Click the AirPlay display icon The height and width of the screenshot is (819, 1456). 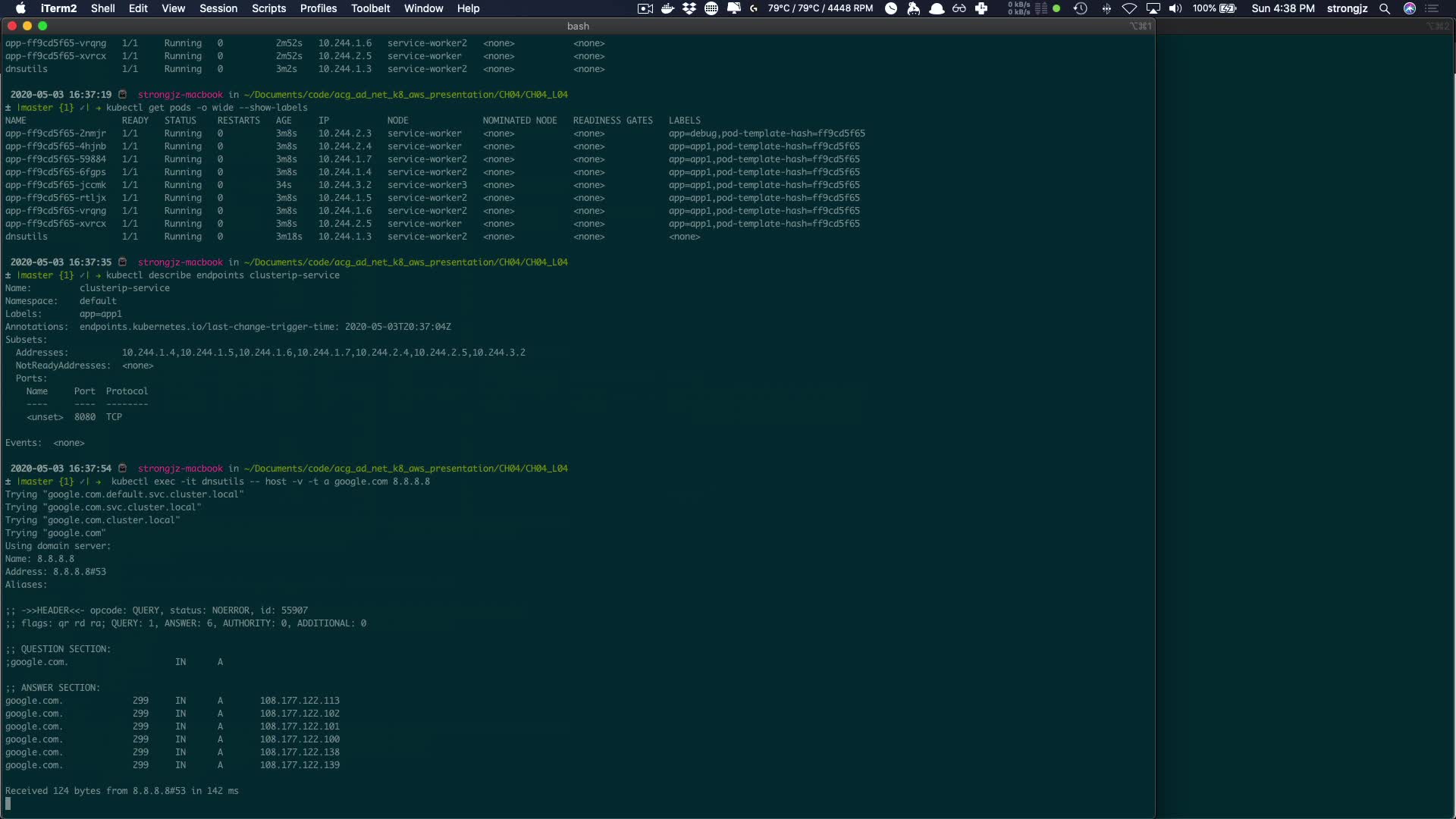[1153, 8]
